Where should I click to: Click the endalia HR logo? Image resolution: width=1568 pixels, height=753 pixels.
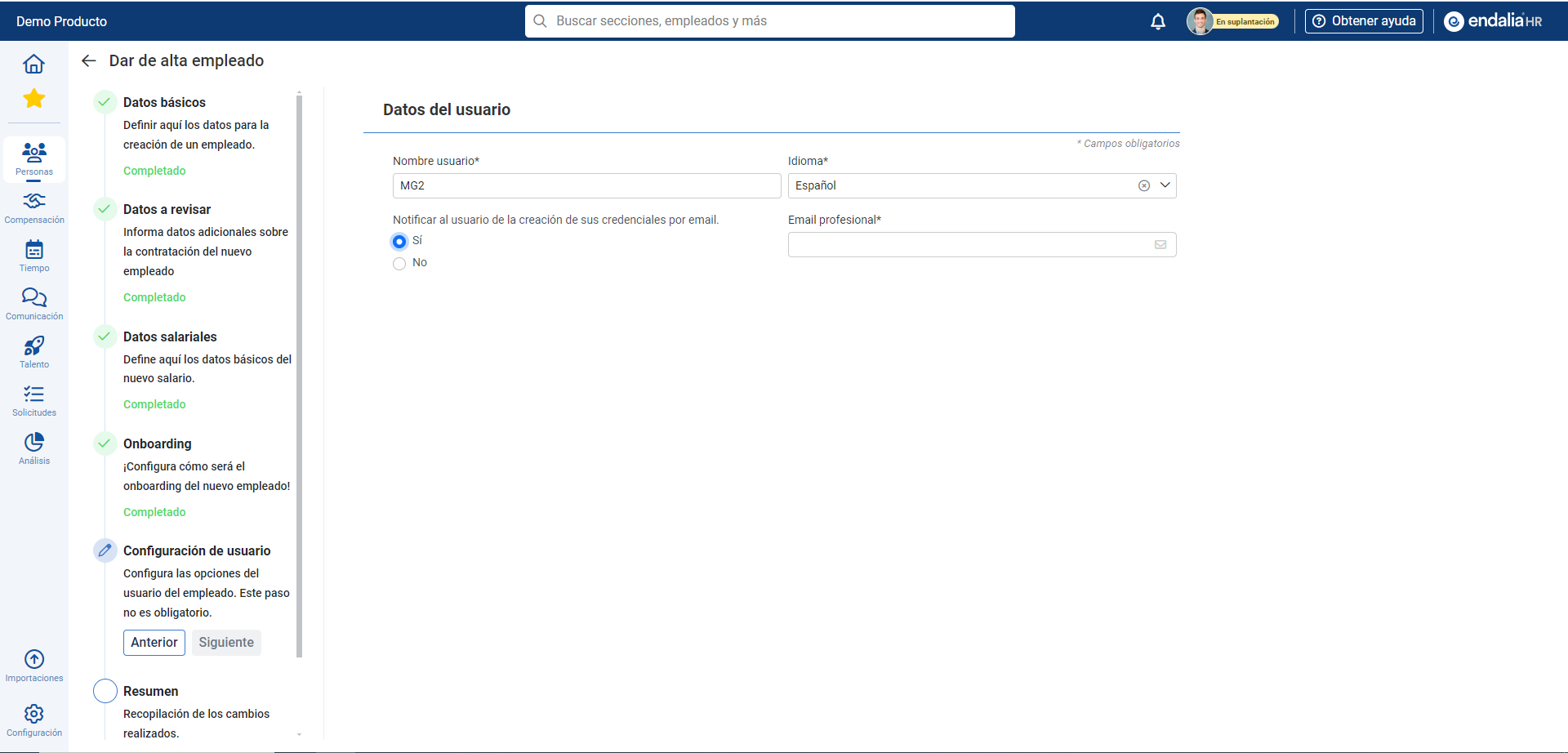[1493, 21]
